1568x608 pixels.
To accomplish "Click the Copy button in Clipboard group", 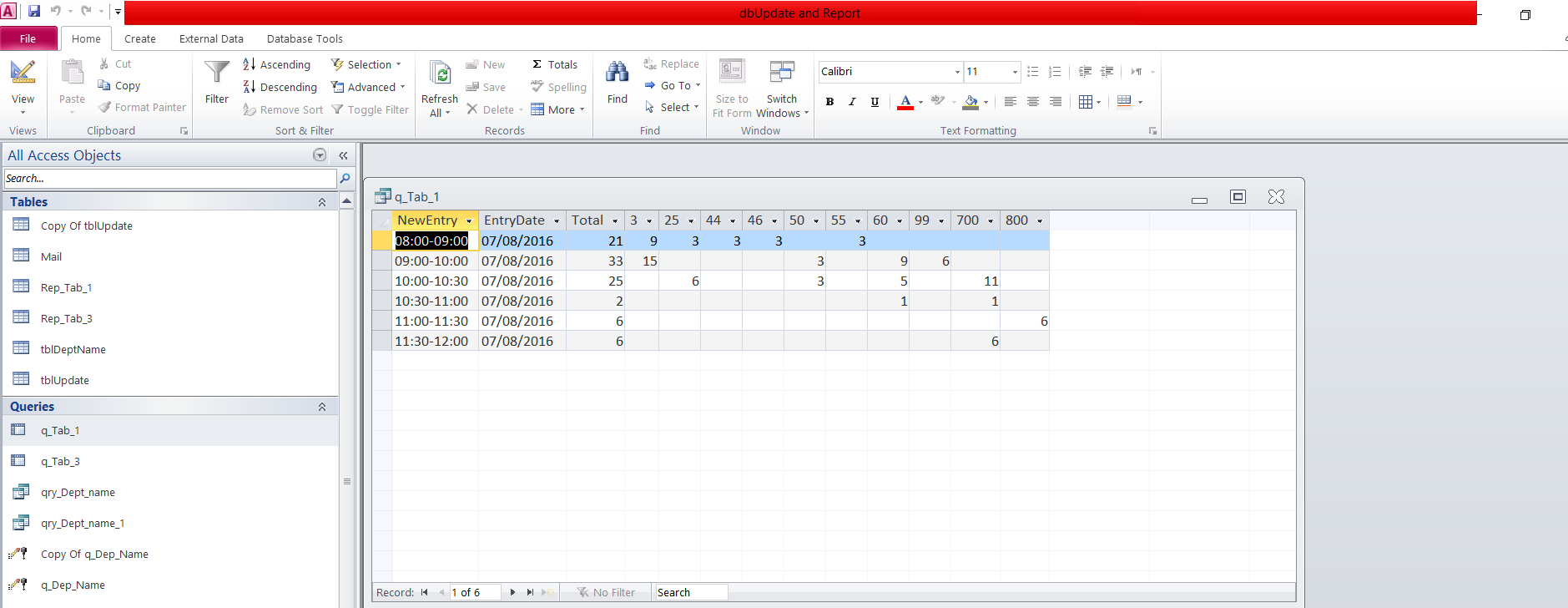I will tap(119, 85).
